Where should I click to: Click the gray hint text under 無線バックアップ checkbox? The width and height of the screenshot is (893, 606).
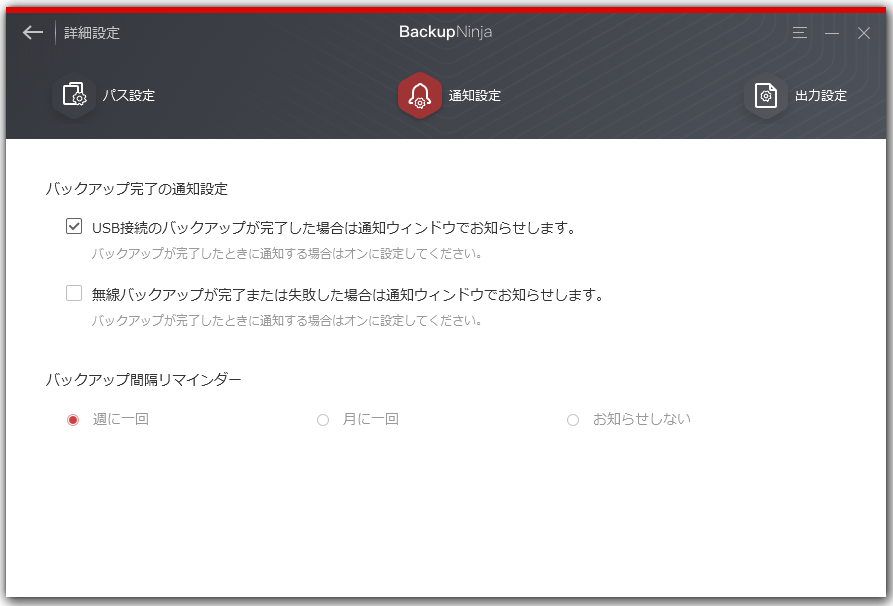click(x=287, y=321)
